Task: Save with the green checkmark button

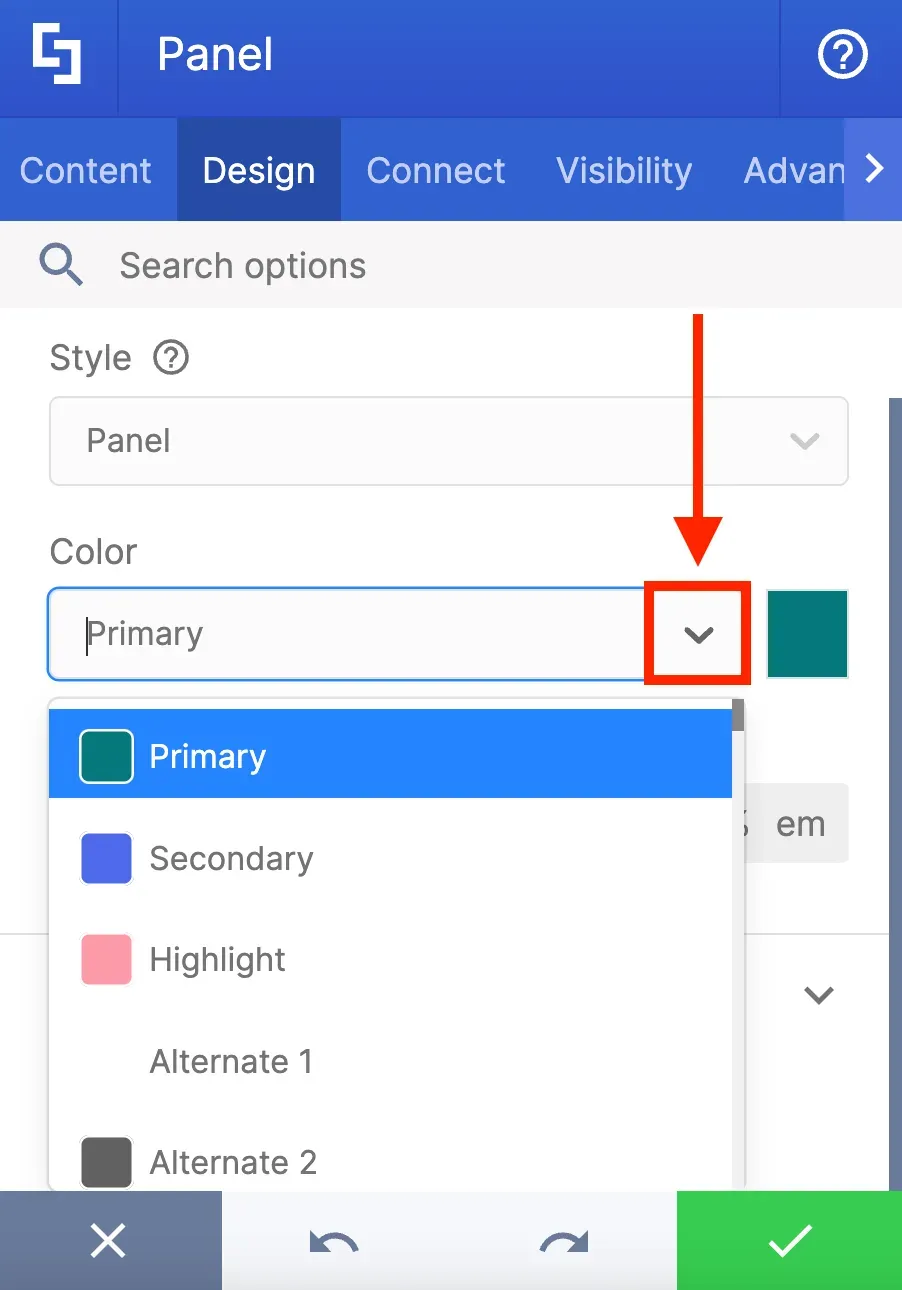Action: tap(789, 1241)
